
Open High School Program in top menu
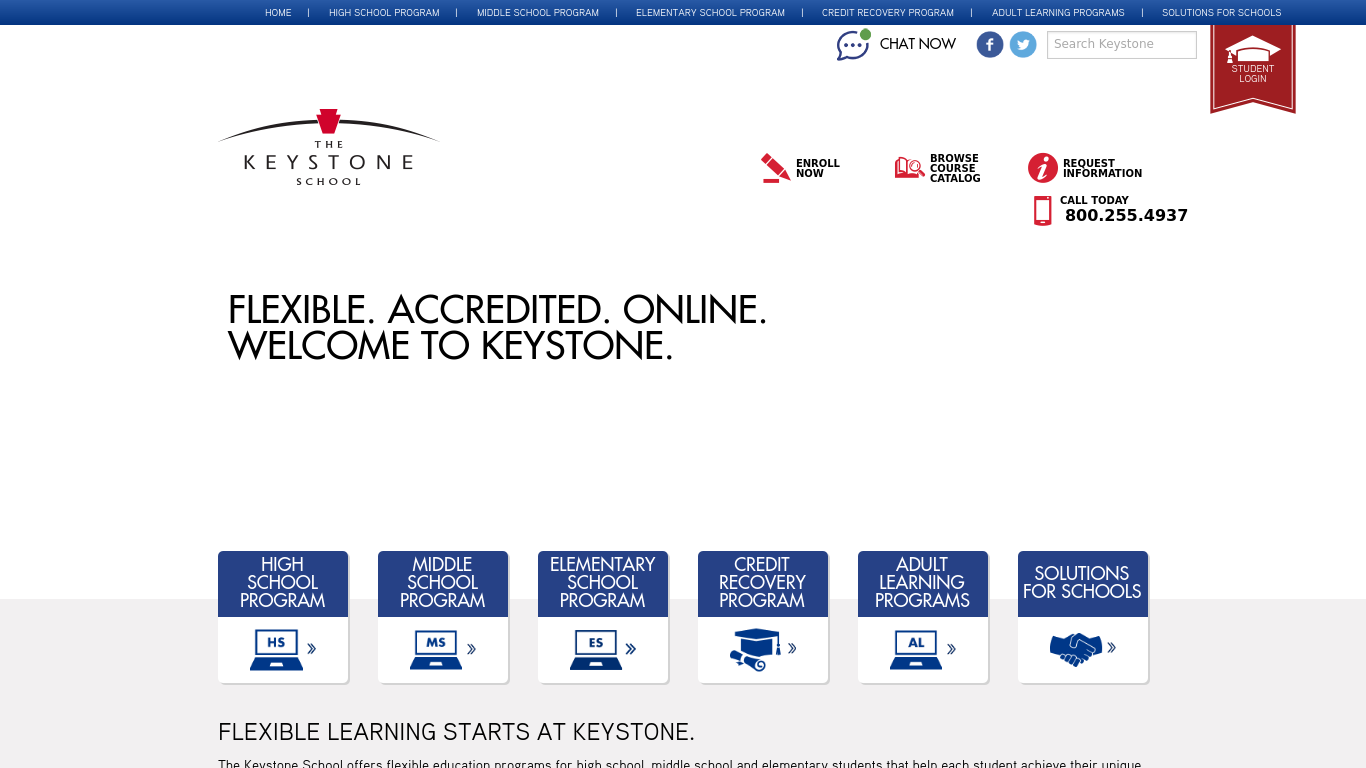(384, 13)
